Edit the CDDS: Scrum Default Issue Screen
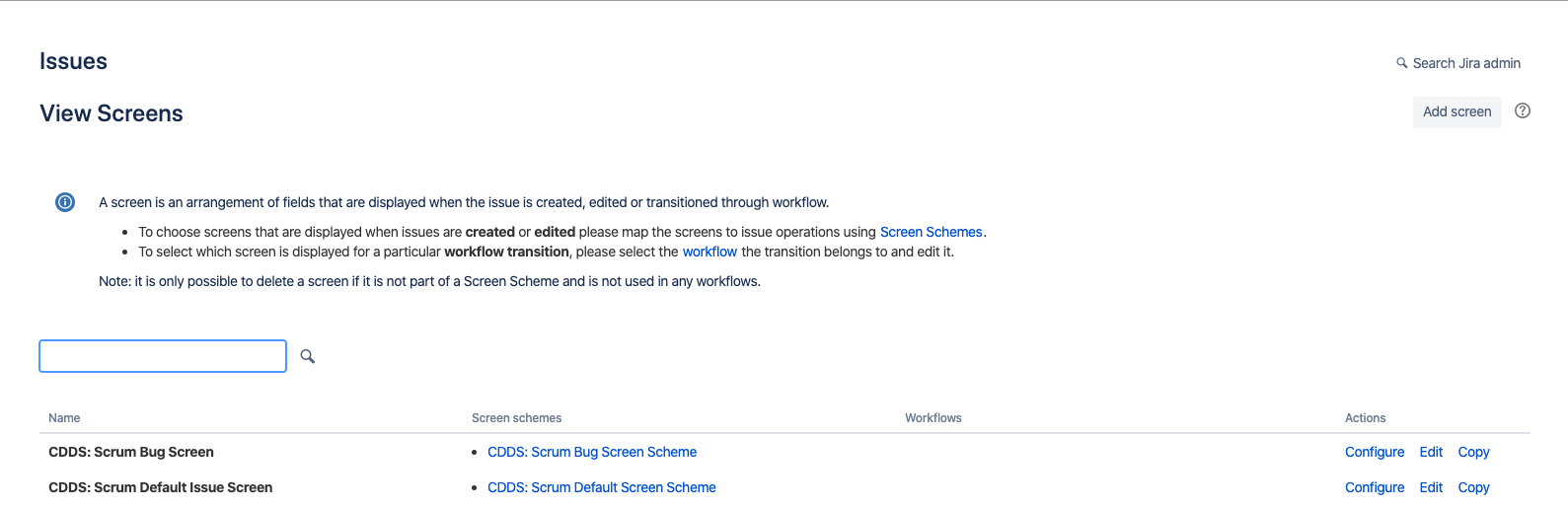The height and width of the screenshot is (508, 1568). [1431, 487]
